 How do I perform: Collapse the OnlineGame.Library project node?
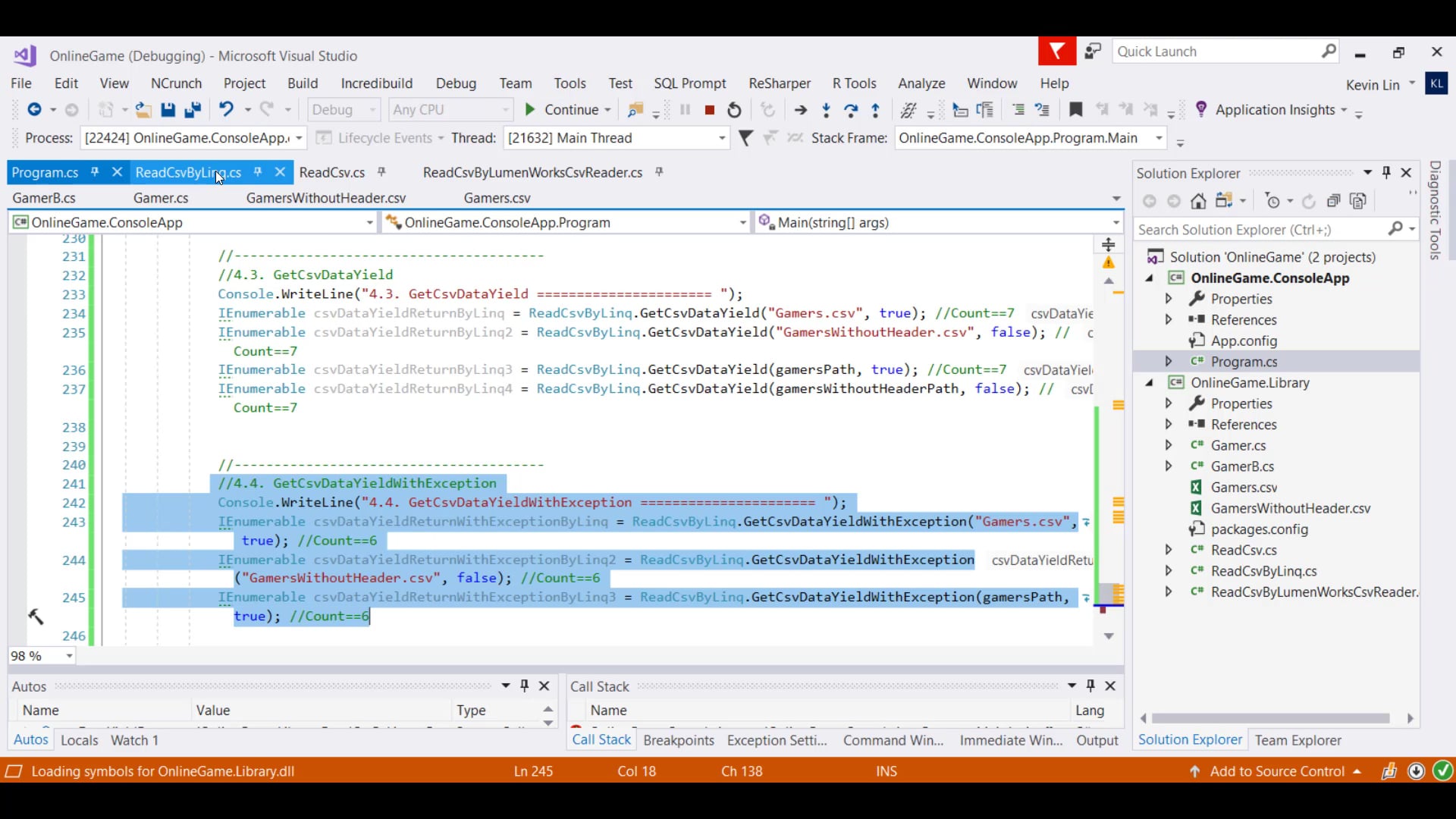pyautogui.click(x=1150, y=383)
